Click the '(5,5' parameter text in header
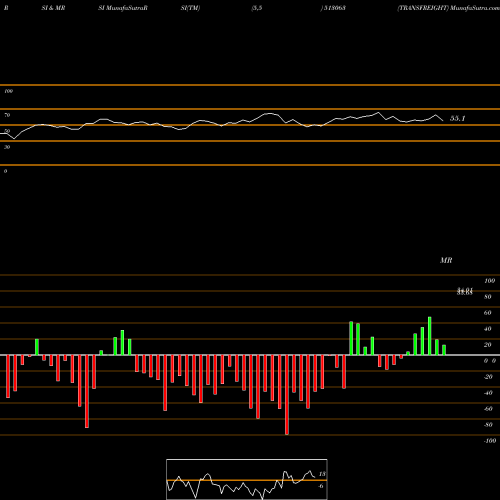Viewport: 500px width, 500px height. click(x=257, y=8)
